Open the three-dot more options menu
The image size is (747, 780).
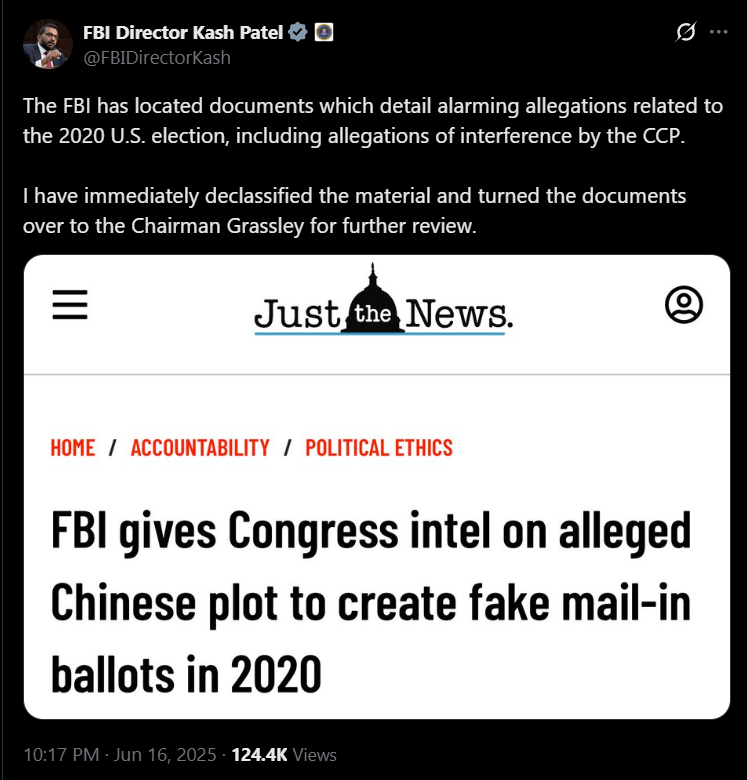pos(719,32)
